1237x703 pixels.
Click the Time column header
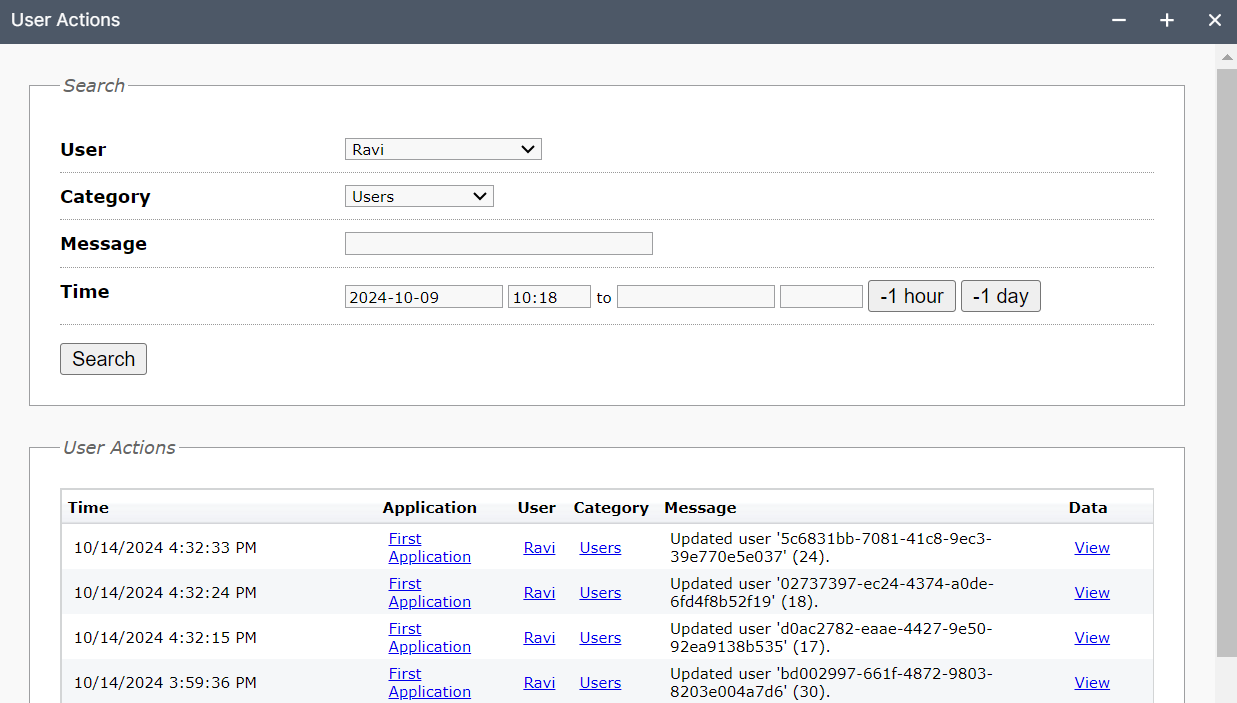click(x=88, y=508)
